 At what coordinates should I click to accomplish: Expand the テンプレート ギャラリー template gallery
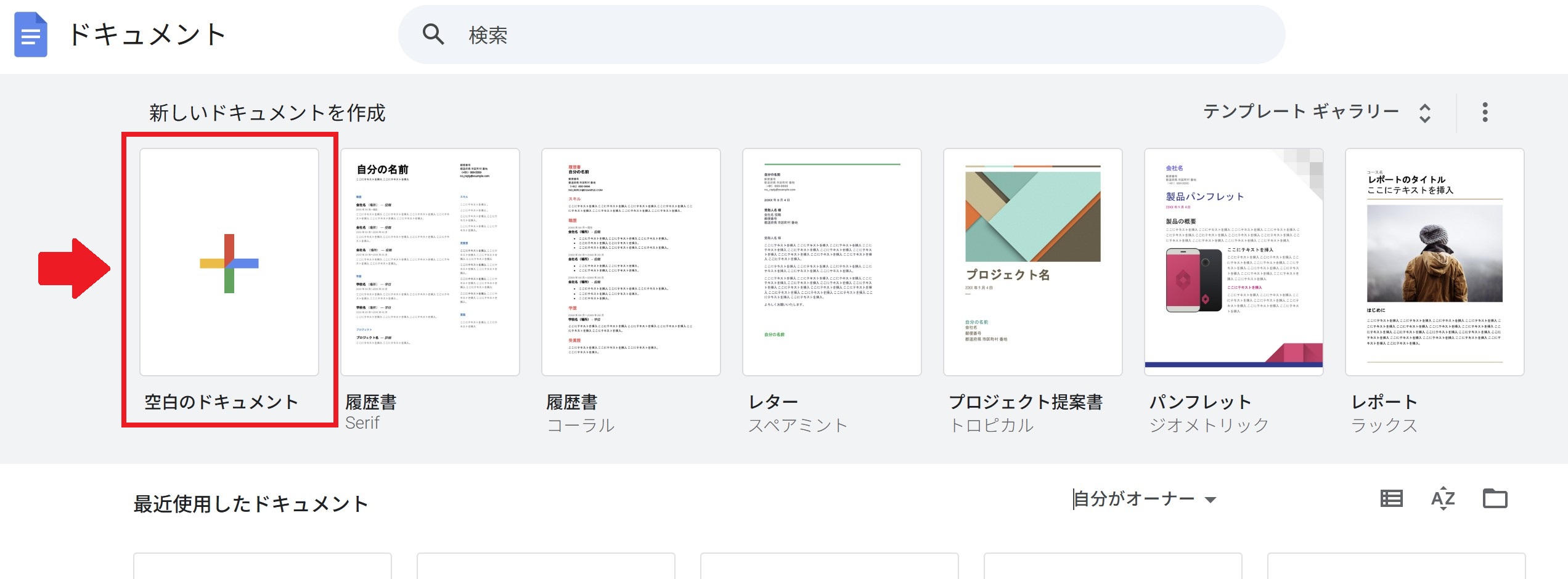(x=1301, y=112)
